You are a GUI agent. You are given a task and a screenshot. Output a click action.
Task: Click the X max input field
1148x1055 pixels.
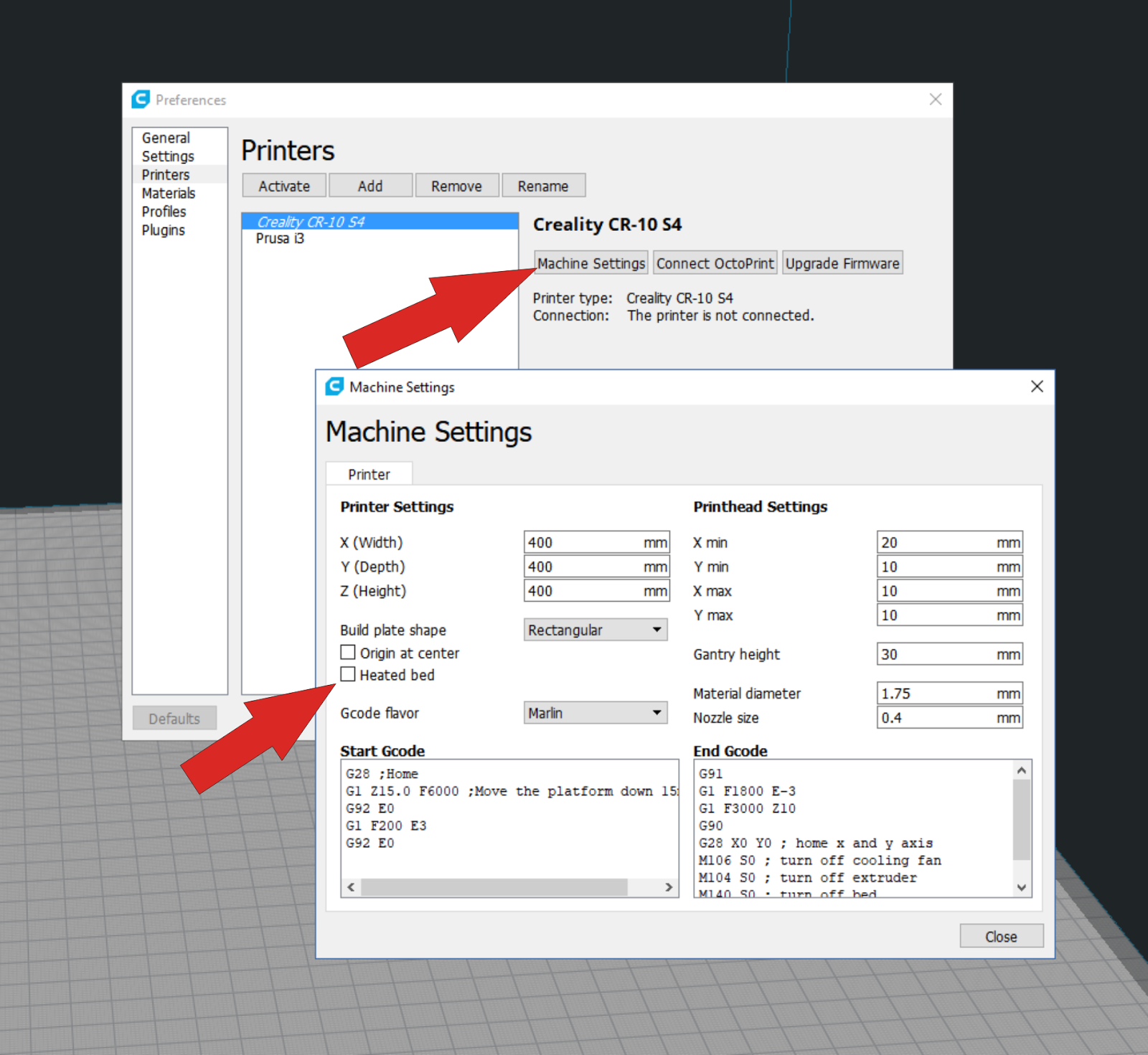(x=949, y=591)
